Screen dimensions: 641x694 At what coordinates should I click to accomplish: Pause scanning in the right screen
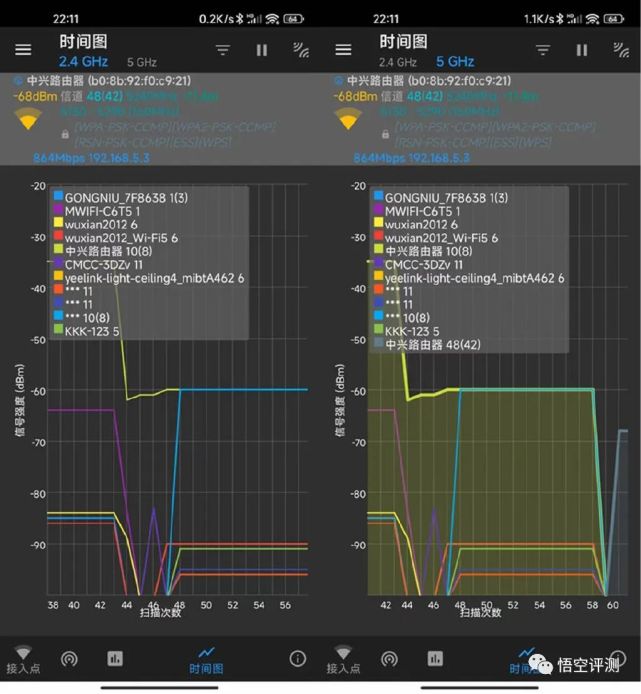(x=582, y=50)
